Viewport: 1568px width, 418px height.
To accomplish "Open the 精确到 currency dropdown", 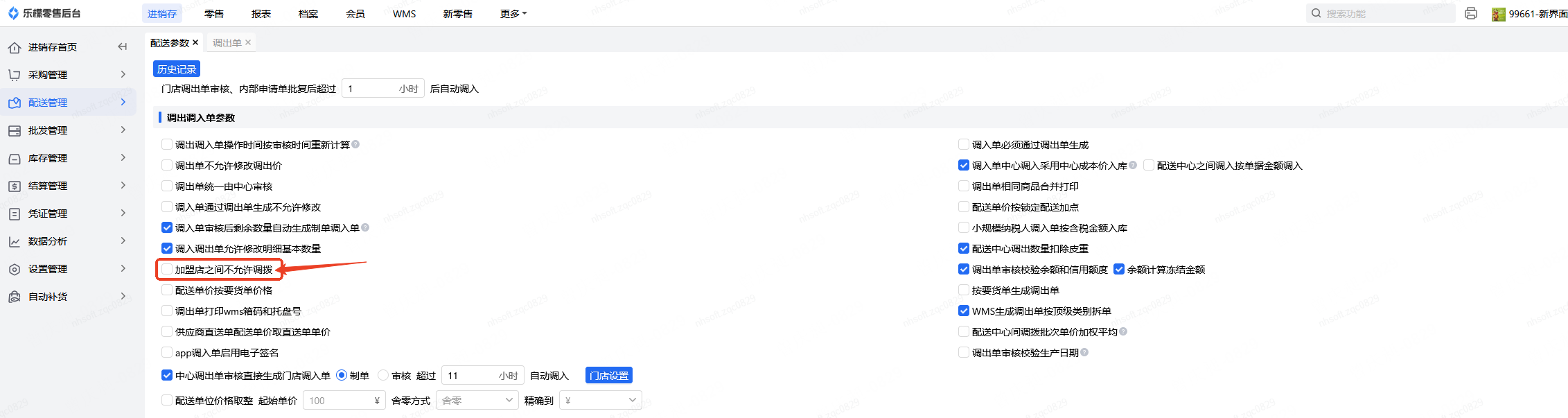I will point(600,400).
